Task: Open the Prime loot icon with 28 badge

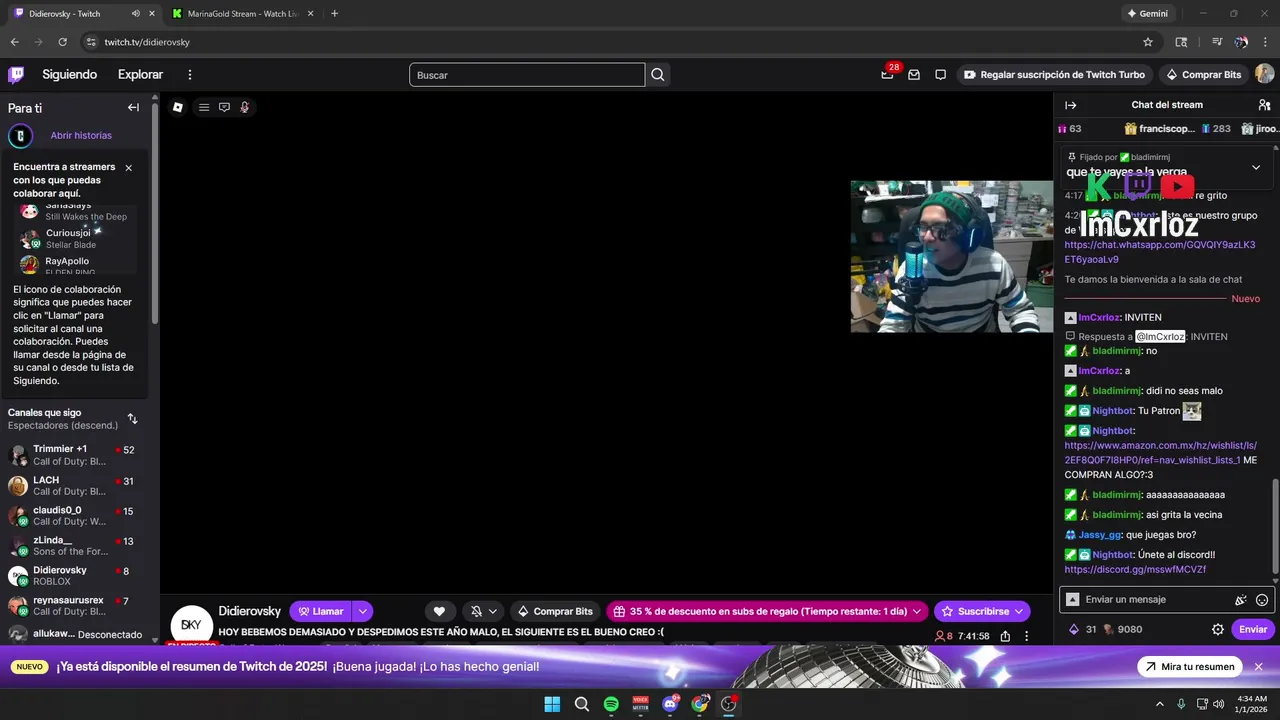Action: pyautogui.click(x=887, y=74)
